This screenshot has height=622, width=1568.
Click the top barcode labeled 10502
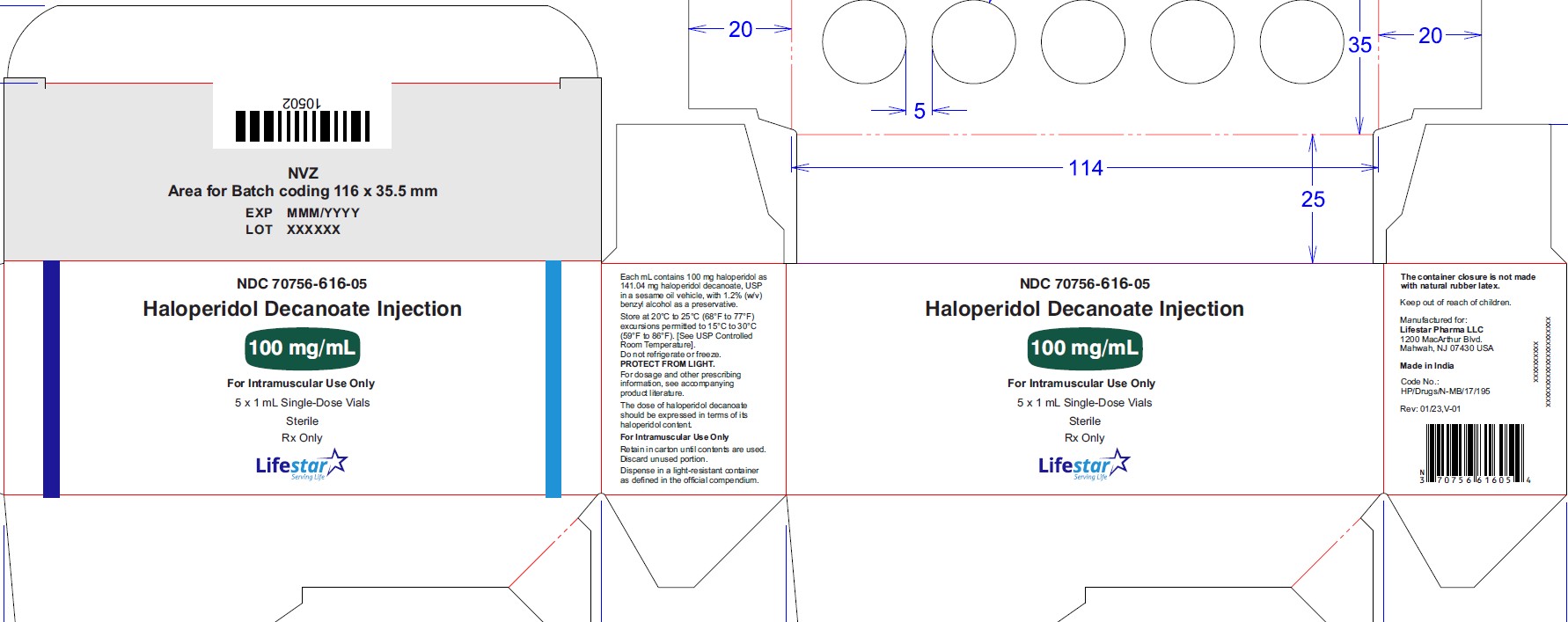(x=302, y=126)
